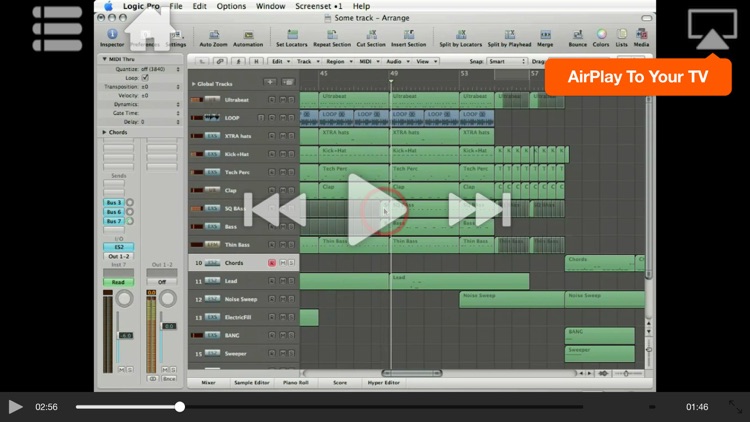Click the Out 1-2 output button
This screenshot has width=750, height=422.
(x=119, y=256)
